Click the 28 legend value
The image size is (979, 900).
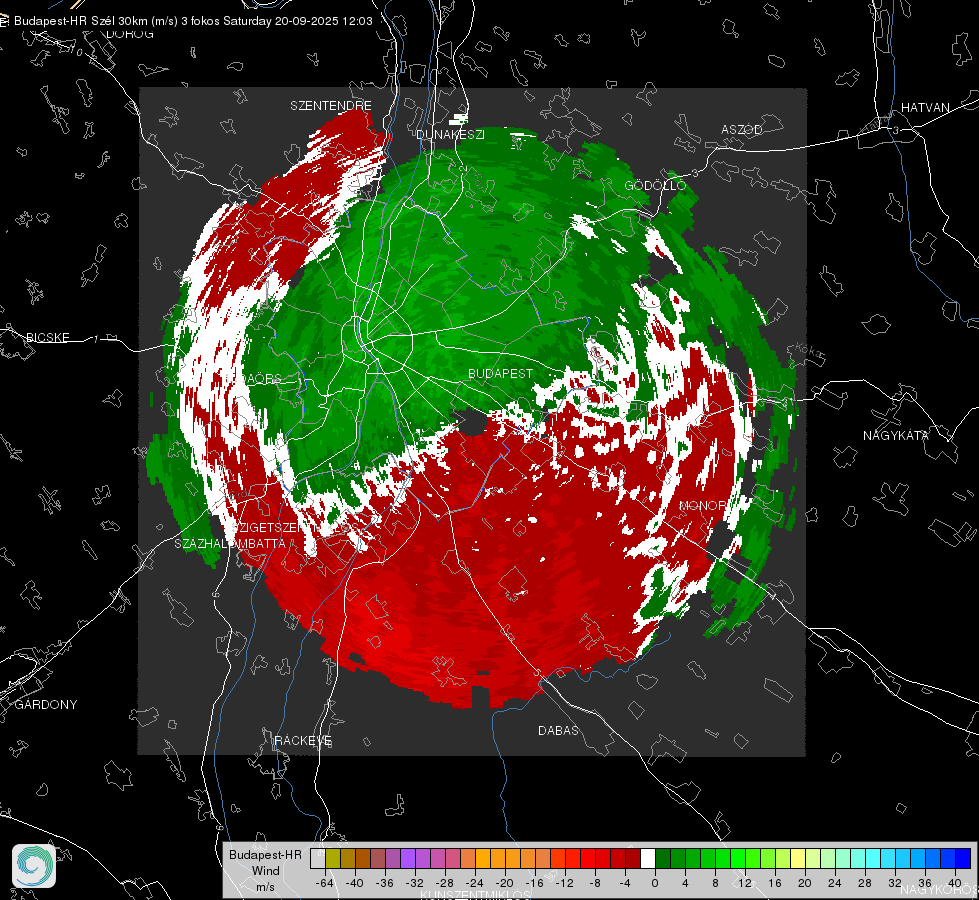(x=865, y=883)
